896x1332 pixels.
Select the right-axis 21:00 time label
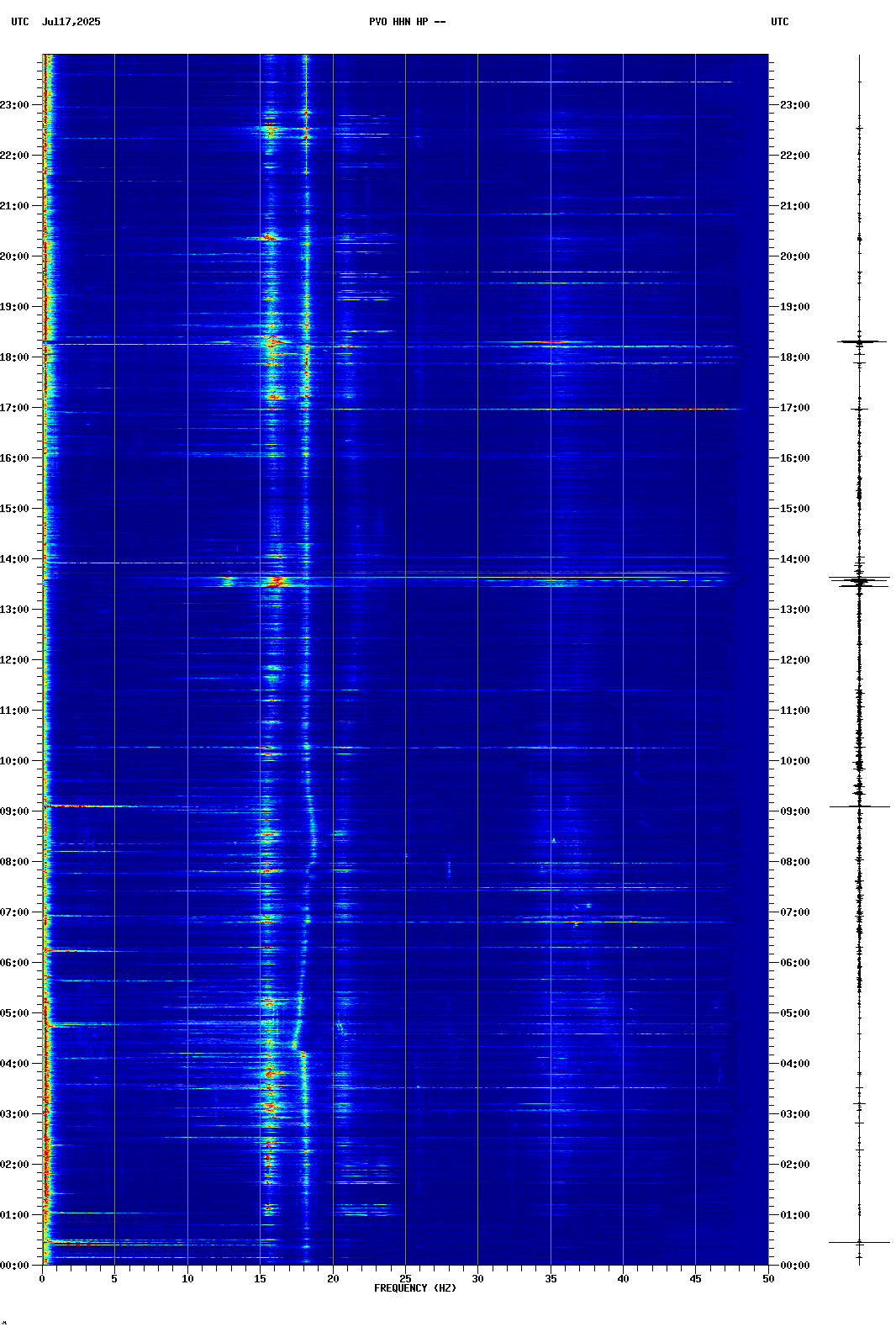click(x=795, y=206)
